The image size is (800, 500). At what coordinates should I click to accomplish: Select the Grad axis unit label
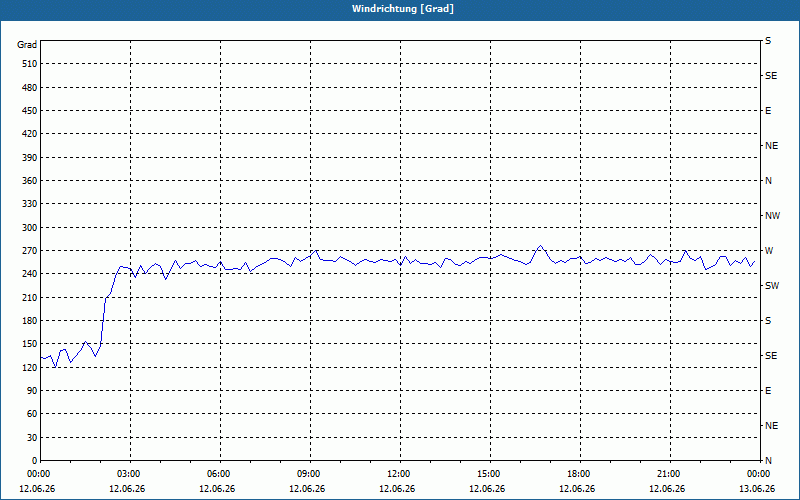(x=27, y=45)
